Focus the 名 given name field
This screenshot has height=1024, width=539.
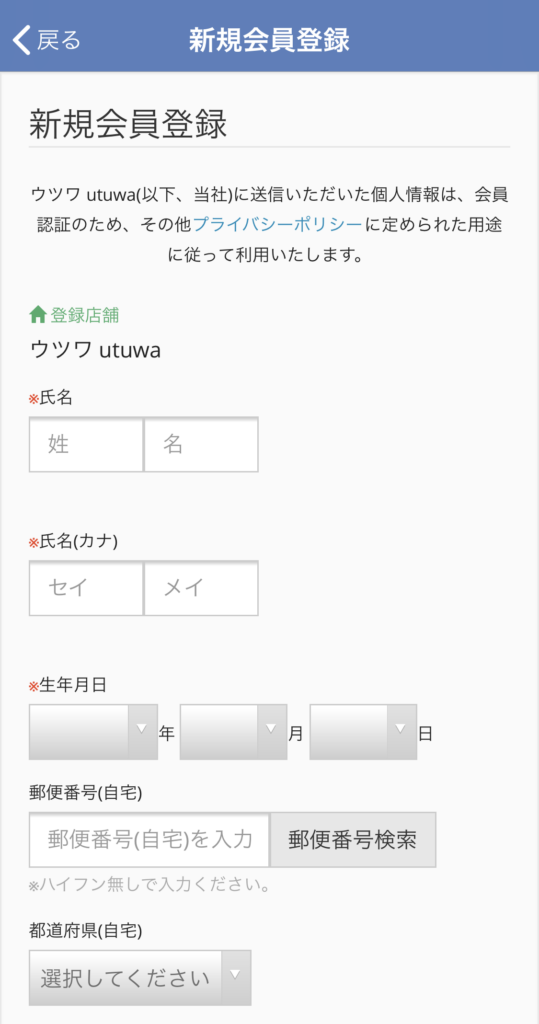[201, 444]
